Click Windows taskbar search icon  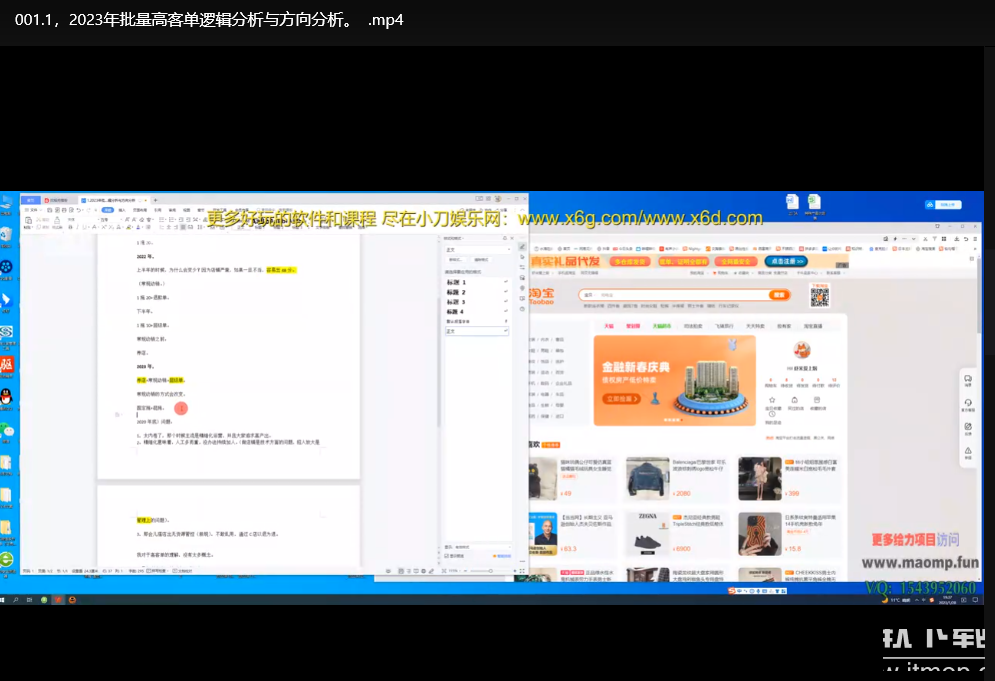pyautogui.click(x=16, y=599)
